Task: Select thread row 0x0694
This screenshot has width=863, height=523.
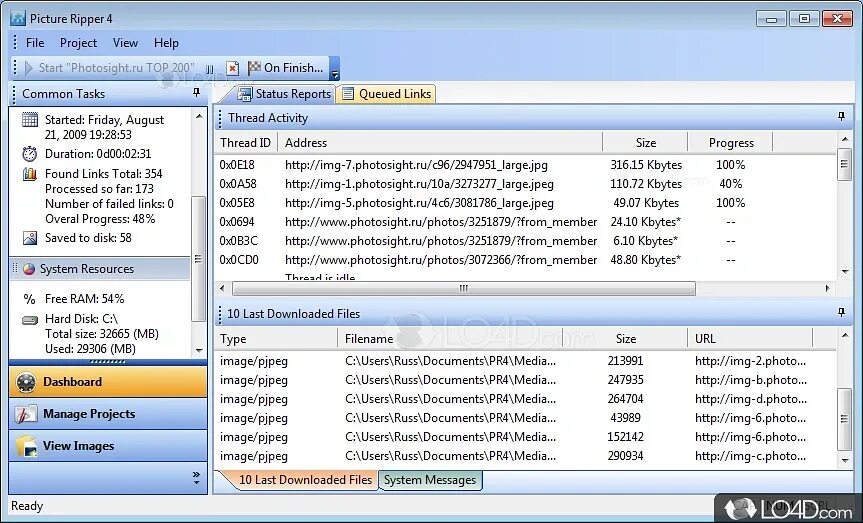Action: [x=526, y=222]
